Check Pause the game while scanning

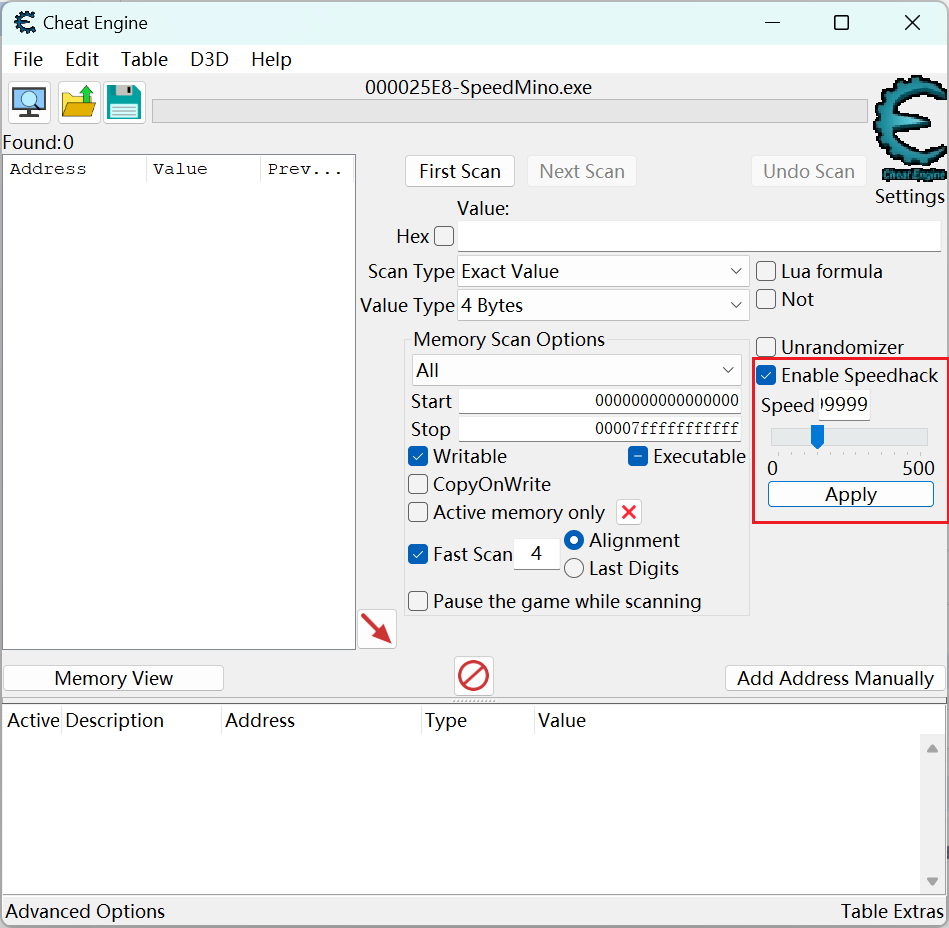[x=418, y=601]
